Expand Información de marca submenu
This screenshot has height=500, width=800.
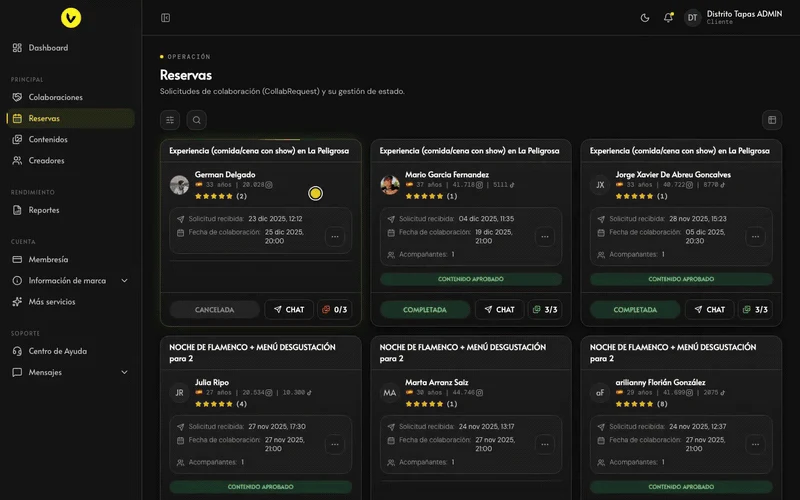click(x=71, y=281)
